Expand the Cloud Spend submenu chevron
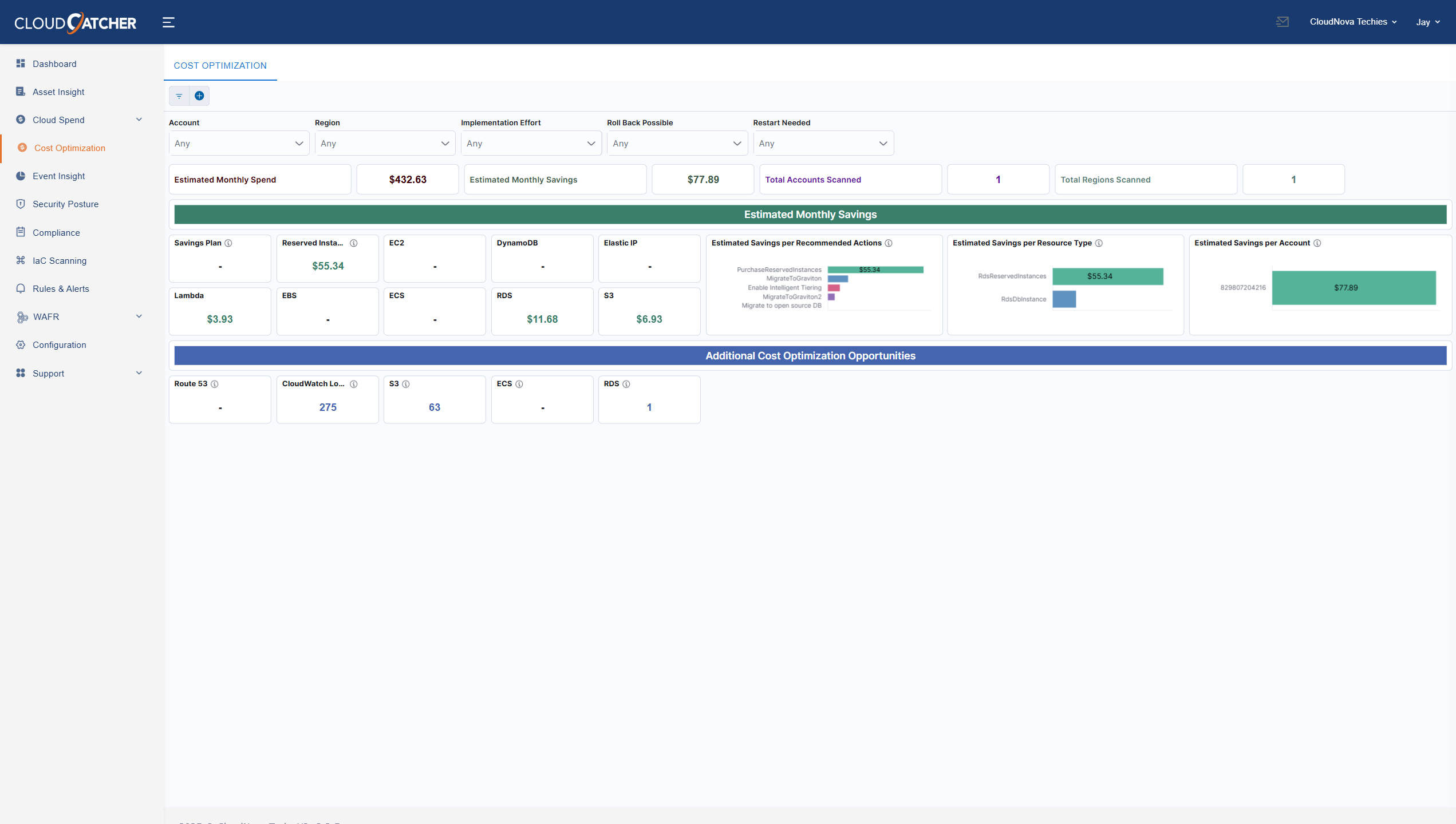The width and height of the screenshot is (1456, 824). click(x=139, y=119)
